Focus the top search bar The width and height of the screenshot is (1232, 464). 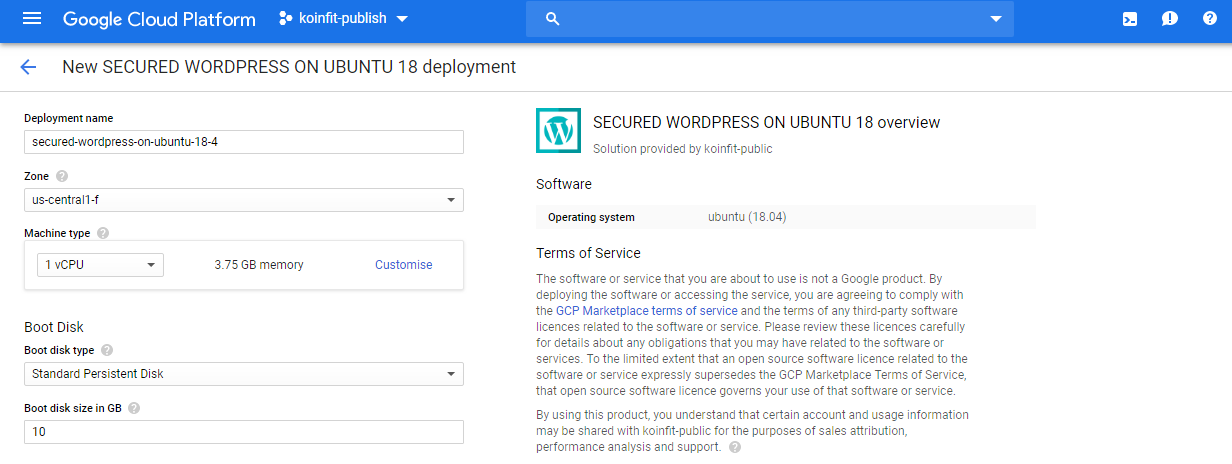pos(769,19)
